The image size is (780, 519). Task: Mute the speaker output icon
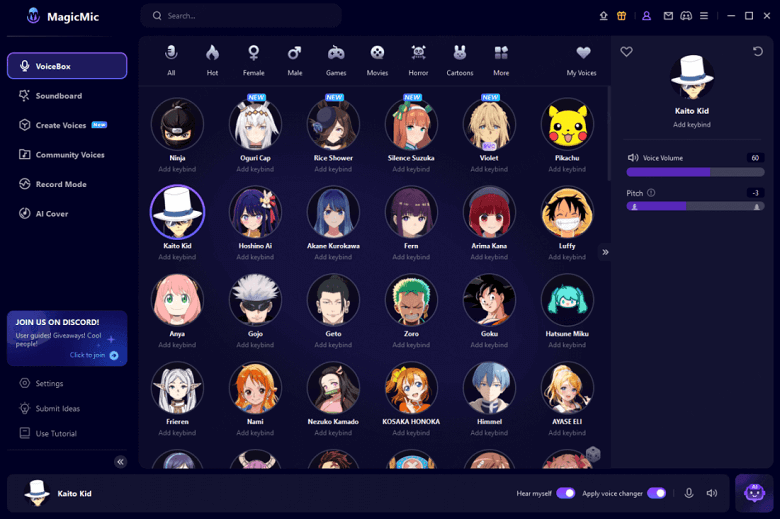tap(712, 493)
